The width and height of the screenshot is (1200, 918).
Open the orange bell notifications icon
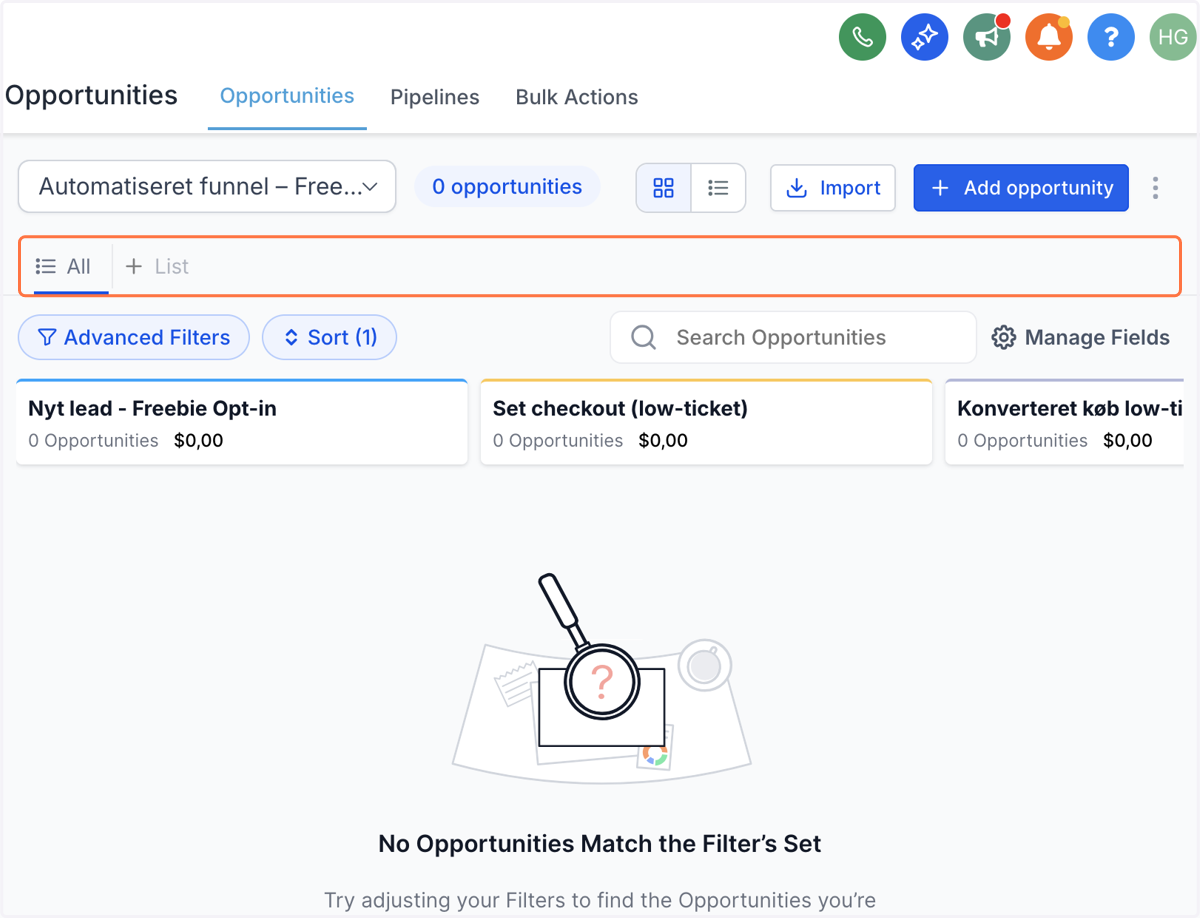coord(1049,37)
